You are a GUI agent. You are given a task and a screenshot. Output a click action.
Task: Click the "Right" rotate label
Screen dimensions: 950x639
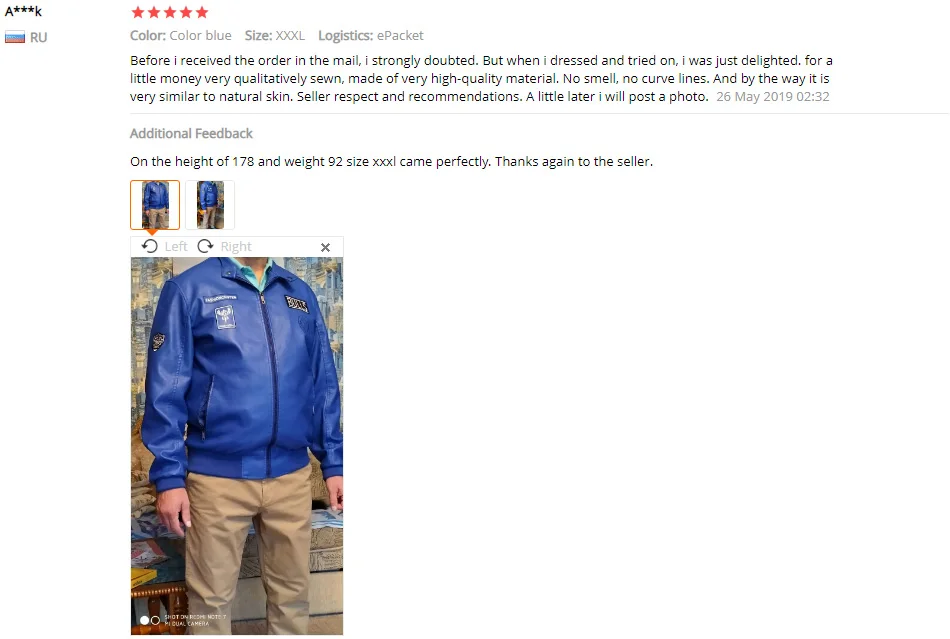pos(236,247)
